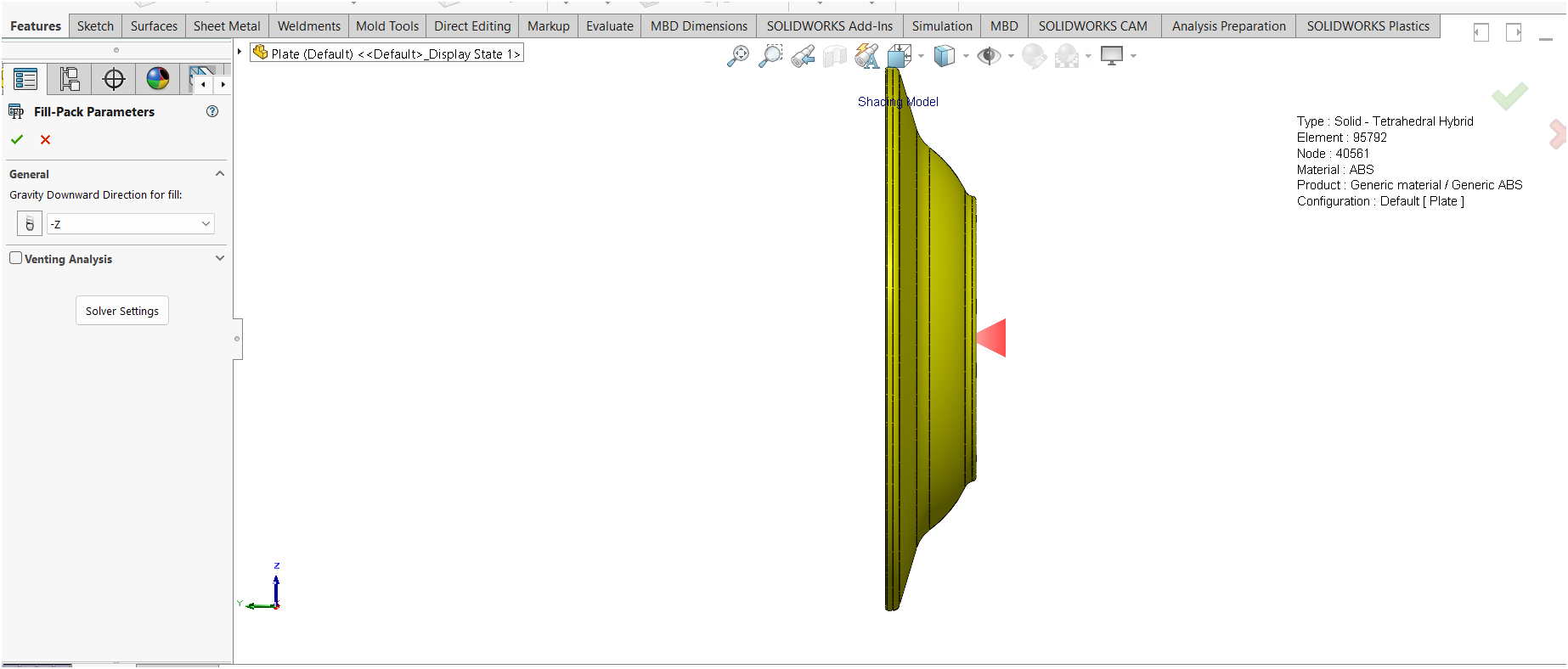Image resolution: width=1568 pixels, height=669 pixels.
Task: Open the ConfigurationManager tab icon
Action: 70,79
